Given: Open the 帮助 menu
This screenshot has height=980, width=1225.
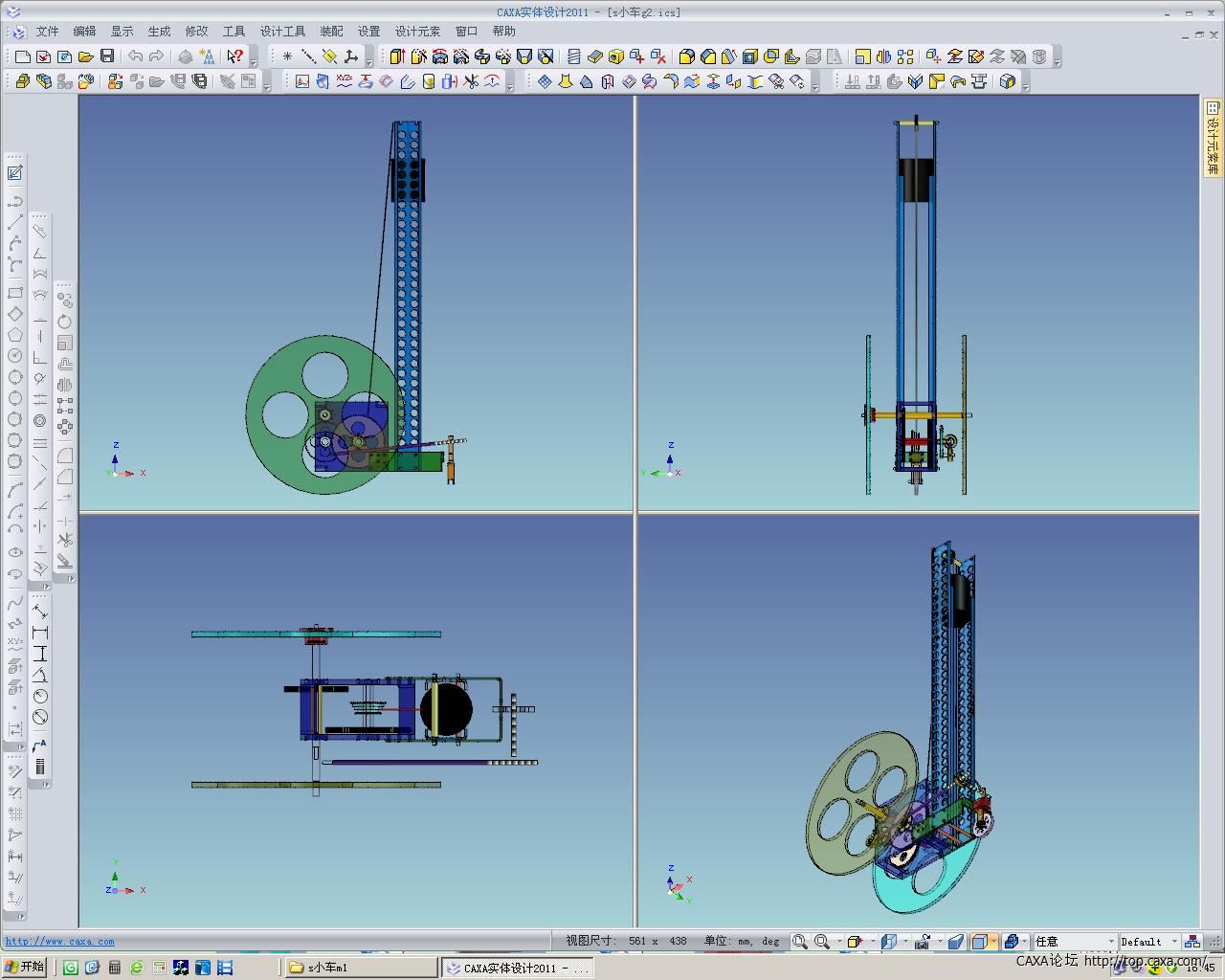Looking at the screenshot, I should pos(503,32).
